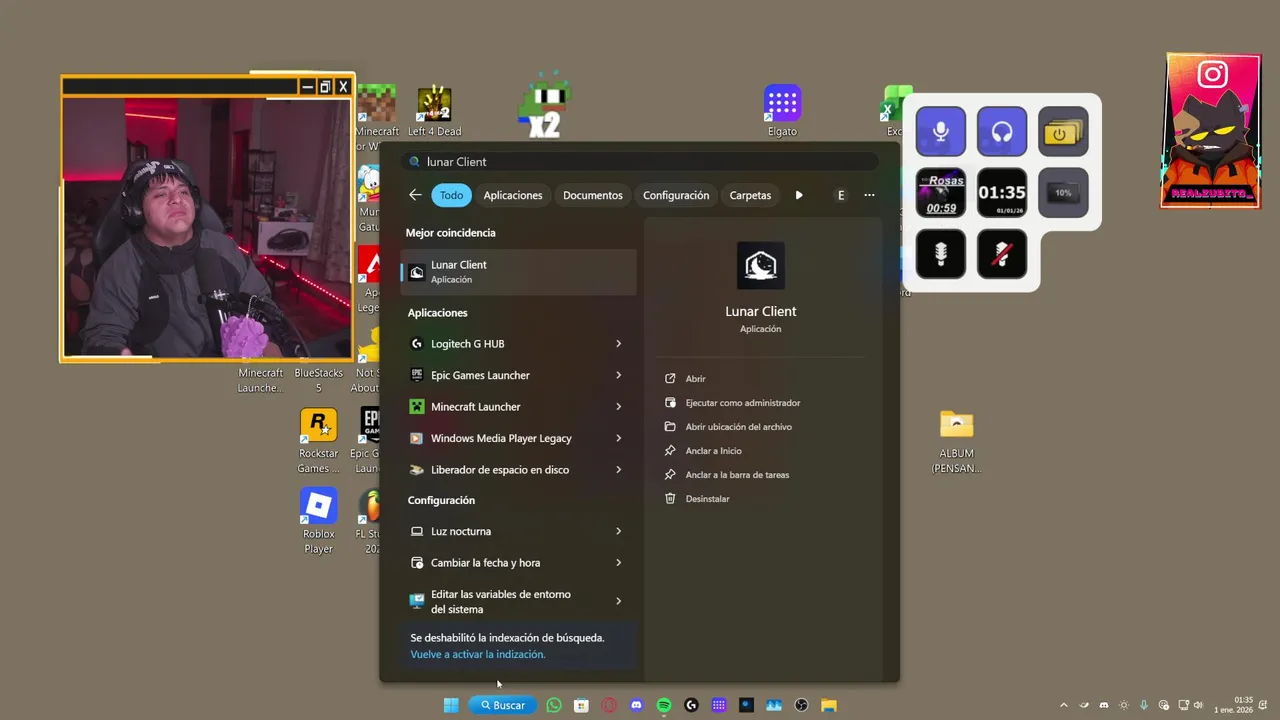Go back with the search panel arrow
This screenshot has height=720, width=1280.
tap(415, 195)
